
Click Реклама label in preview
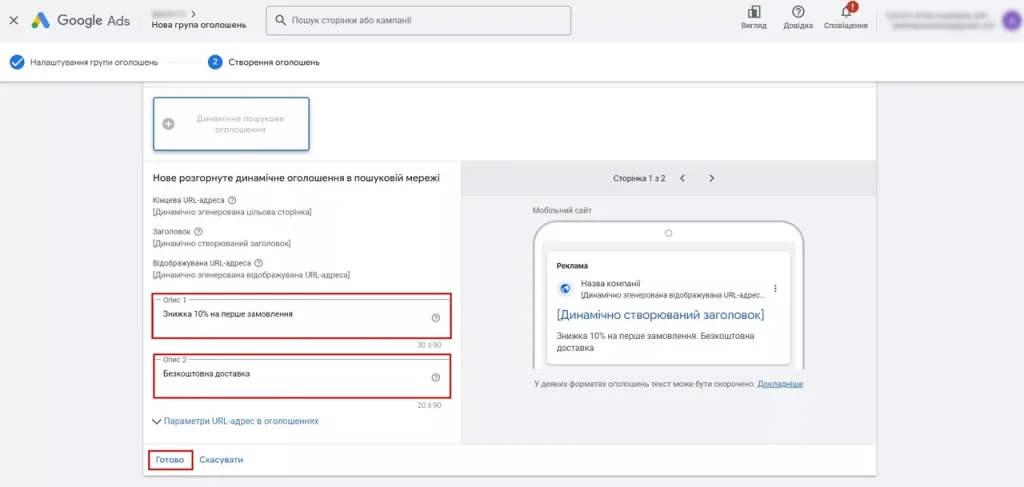[x=572, y=266]
